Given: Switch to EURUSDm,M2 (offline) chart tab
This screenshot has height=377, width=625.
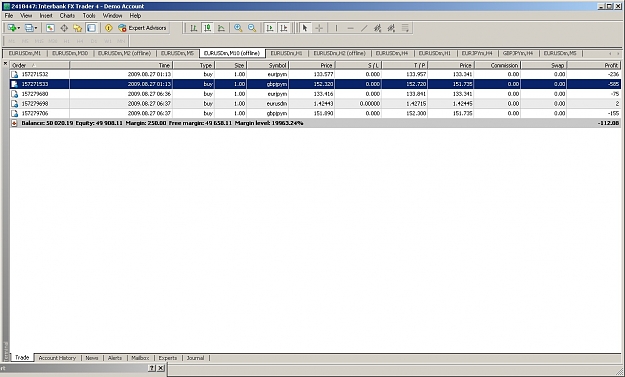Looking at the screenshot, I should click(x=124, y=53).
